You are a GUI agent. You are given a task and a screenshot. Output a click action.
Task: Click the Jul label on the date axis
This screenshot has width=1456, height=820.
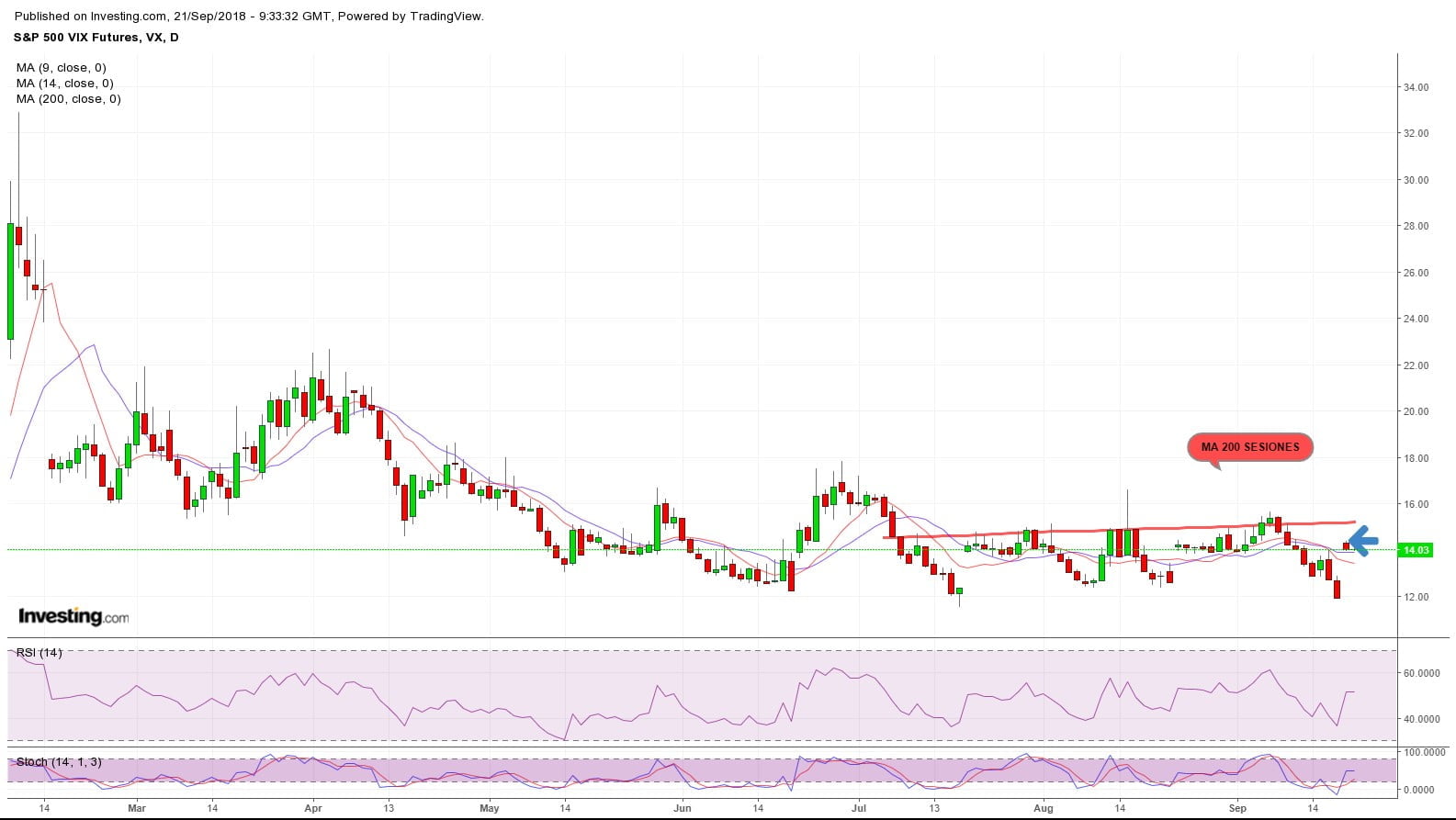[859, 808]
